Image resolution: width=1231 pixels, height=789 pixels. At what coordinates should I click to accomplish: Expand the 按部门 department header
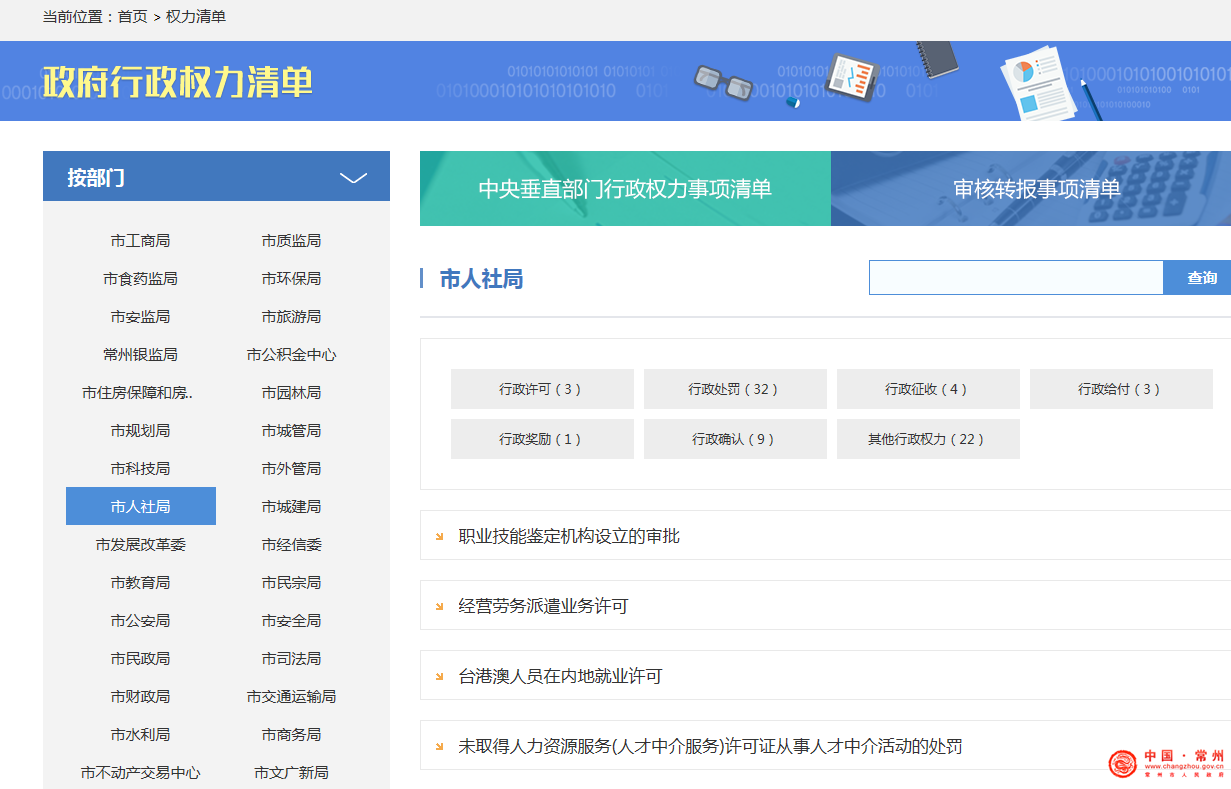96,178
